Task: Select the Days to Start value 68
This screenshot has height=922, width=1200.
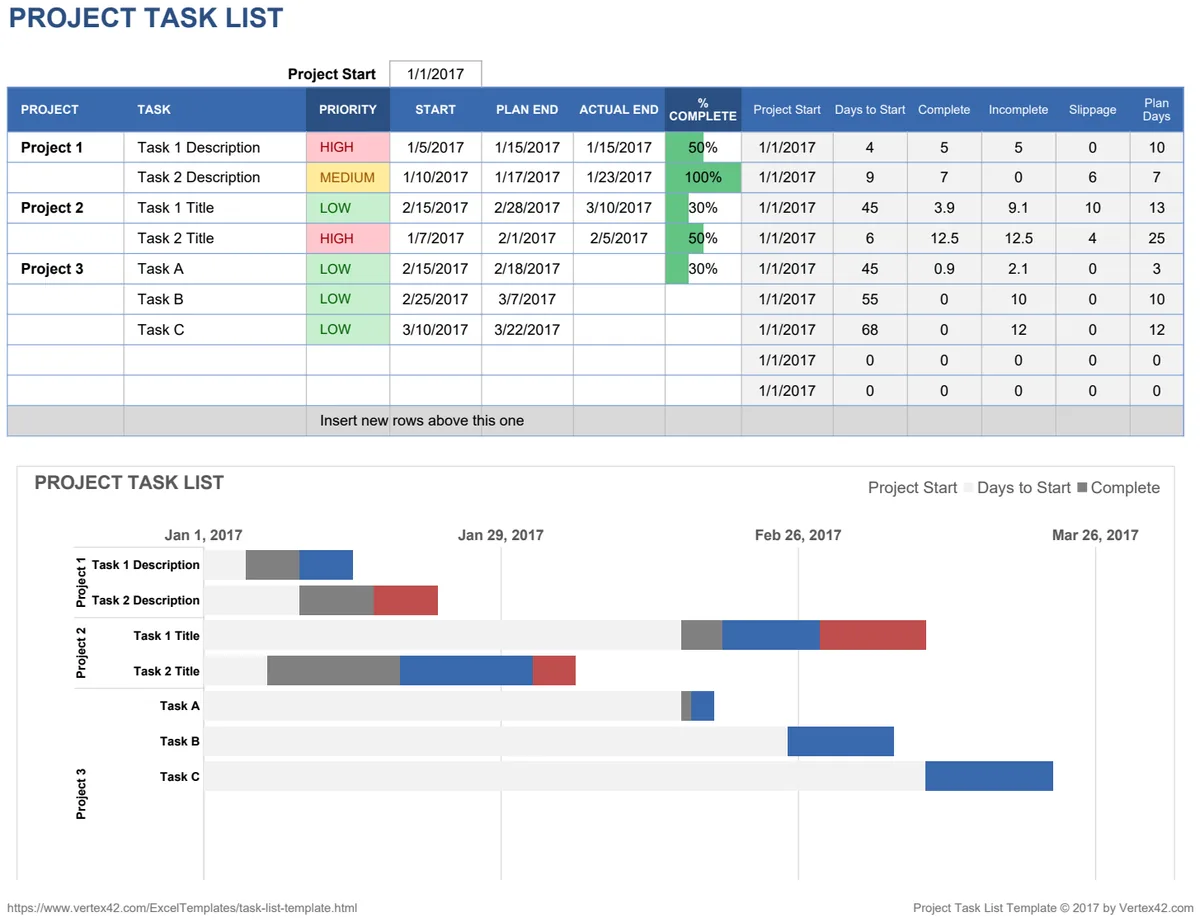Action: [870, 330]
